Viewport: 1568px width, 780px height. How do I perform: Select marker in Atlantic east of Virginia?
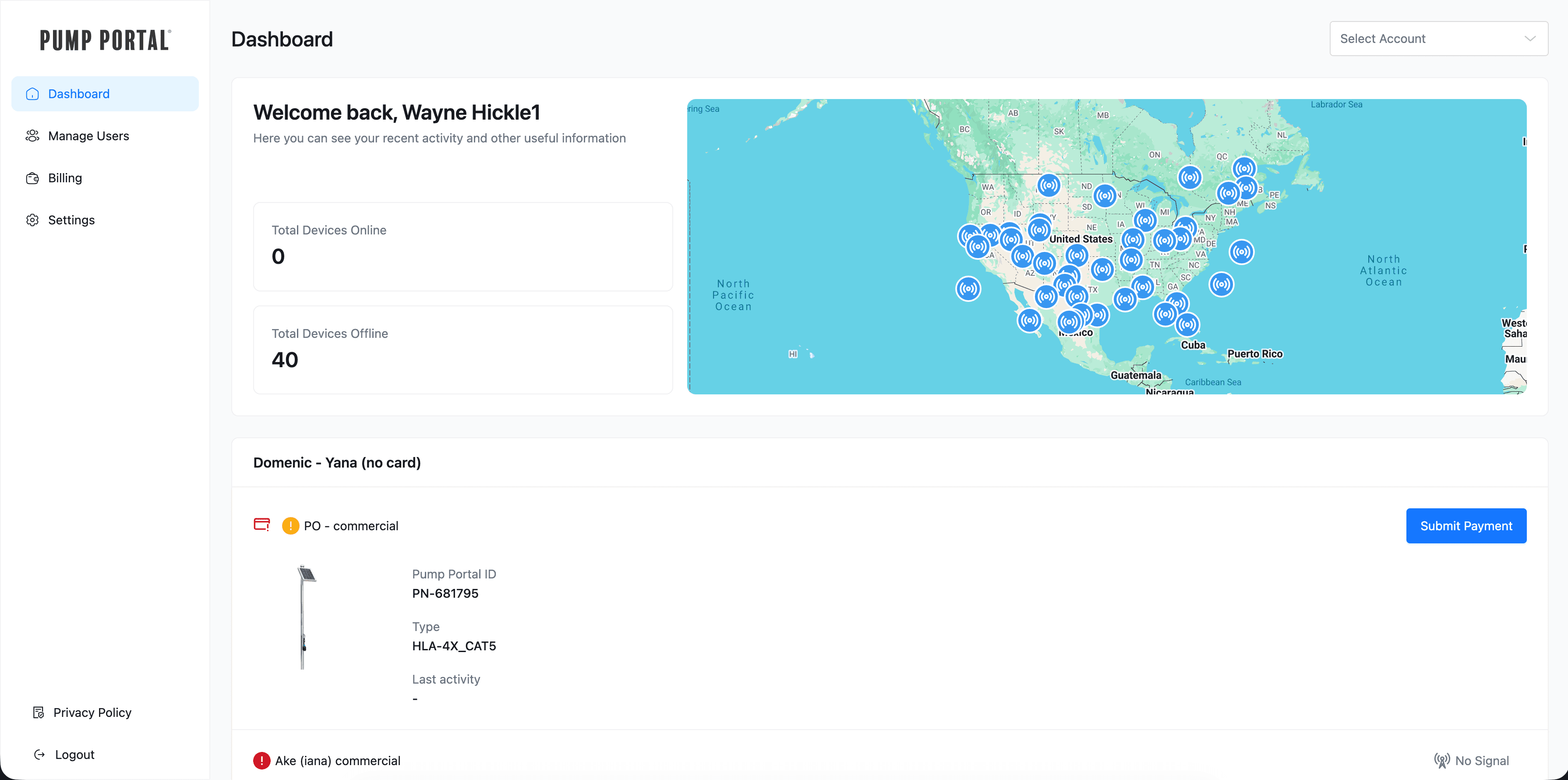tap(1241, 252)
